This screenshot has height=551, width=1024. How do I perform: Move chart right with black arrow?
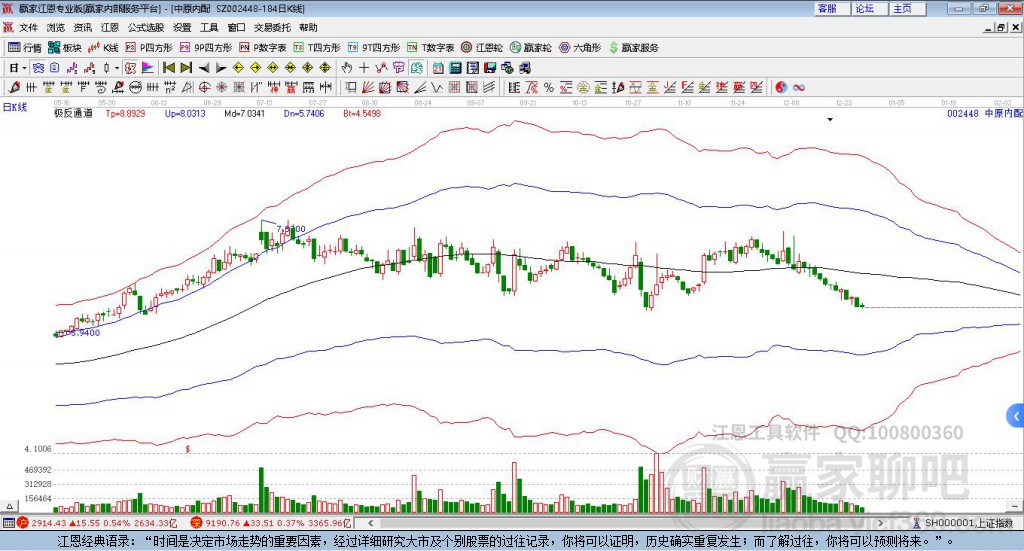(x=221, y=68)
